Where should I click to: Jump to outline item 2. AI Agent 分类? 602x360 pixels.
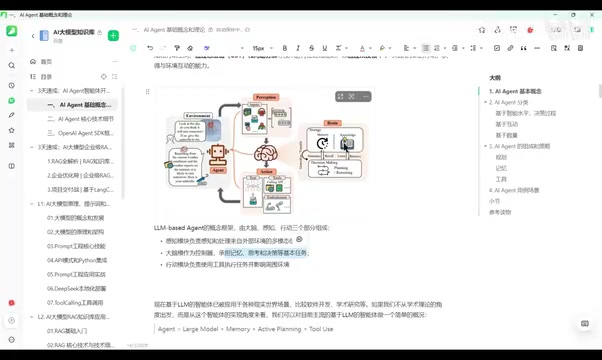508,102
